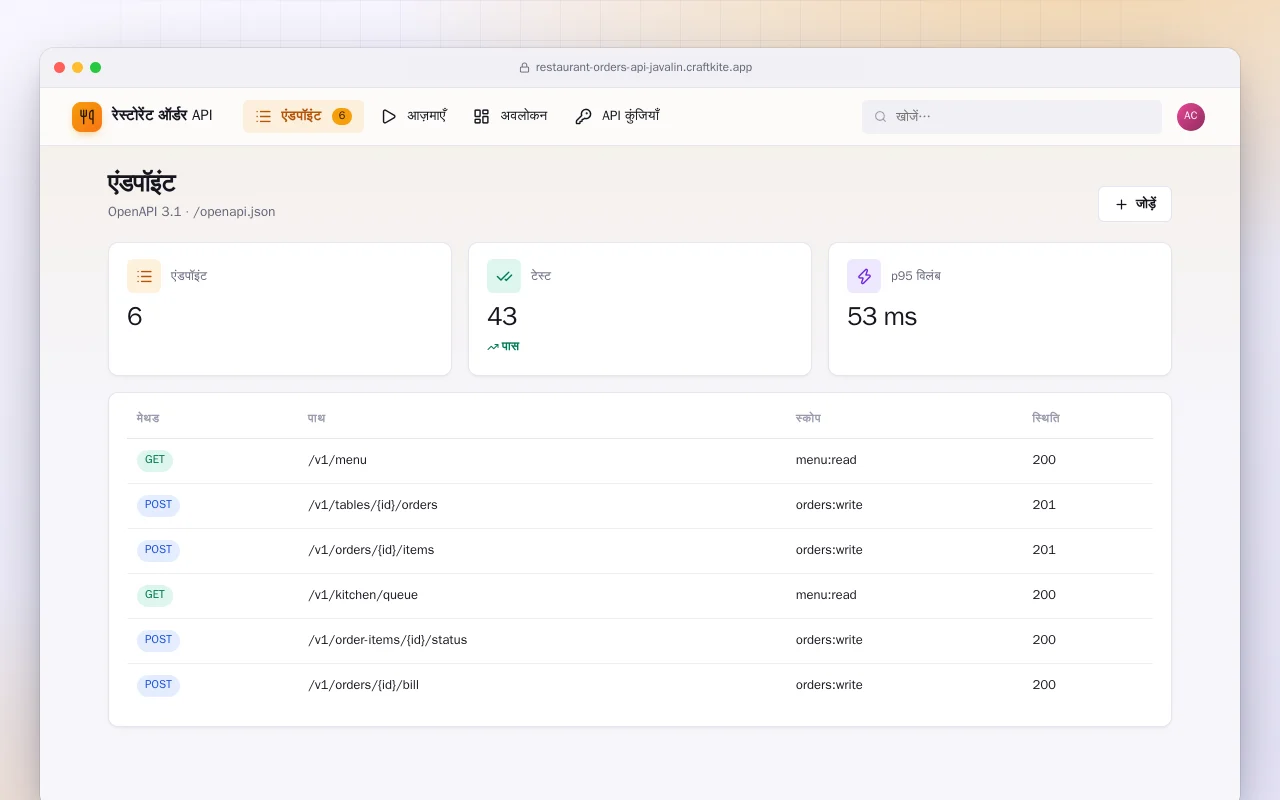Click the orange list icon on एंडपॉइंट card
Image resolution: width=1280 pixels, height=800 pixels.
click(144, 276)
